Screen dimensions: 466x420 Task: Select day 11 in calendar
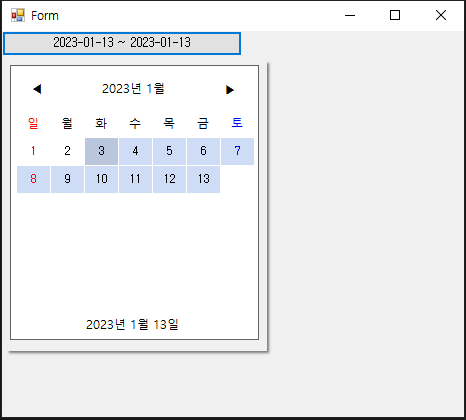click(135, 179)
